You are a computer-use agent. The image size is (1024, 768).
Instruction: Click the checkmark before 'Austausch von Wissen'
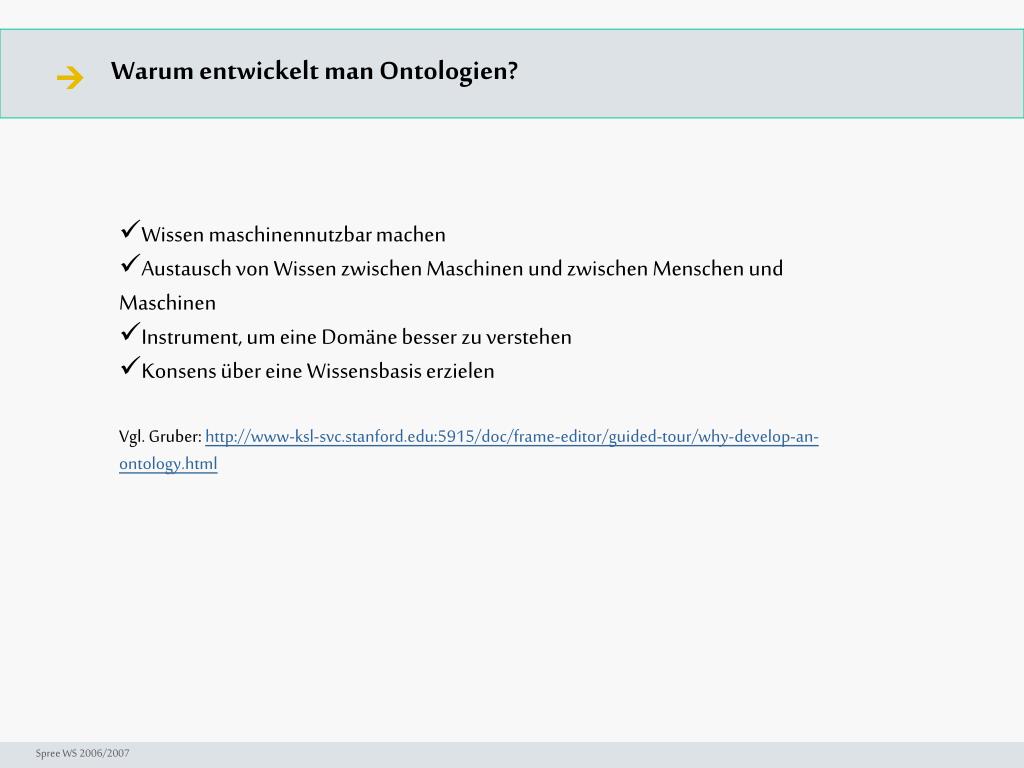(x=130, y=264)
